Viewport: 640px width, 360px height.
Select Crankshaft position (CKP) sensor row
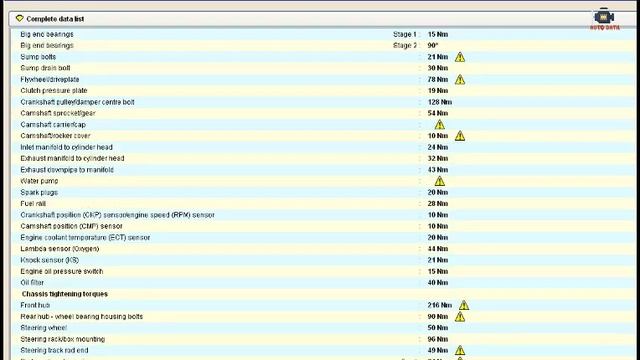point(323,215)
